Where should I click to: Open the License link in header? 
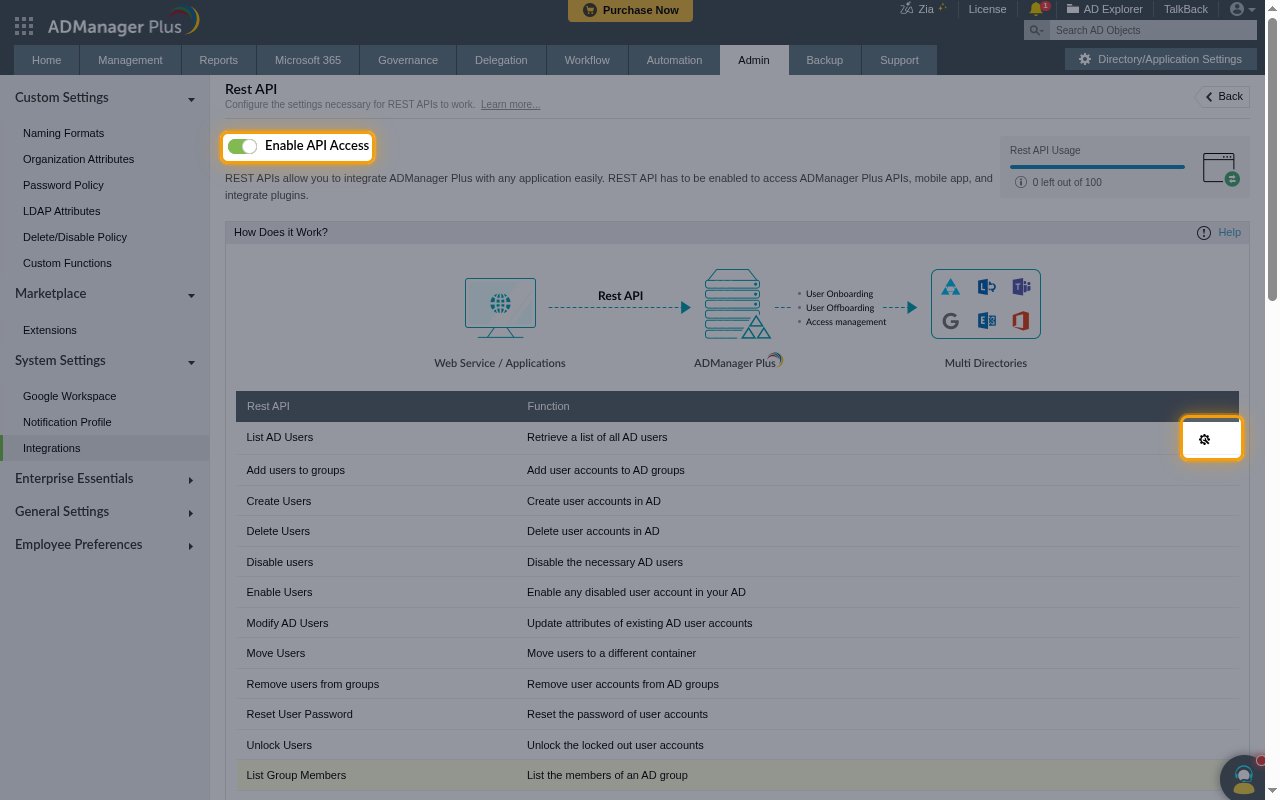987,9
